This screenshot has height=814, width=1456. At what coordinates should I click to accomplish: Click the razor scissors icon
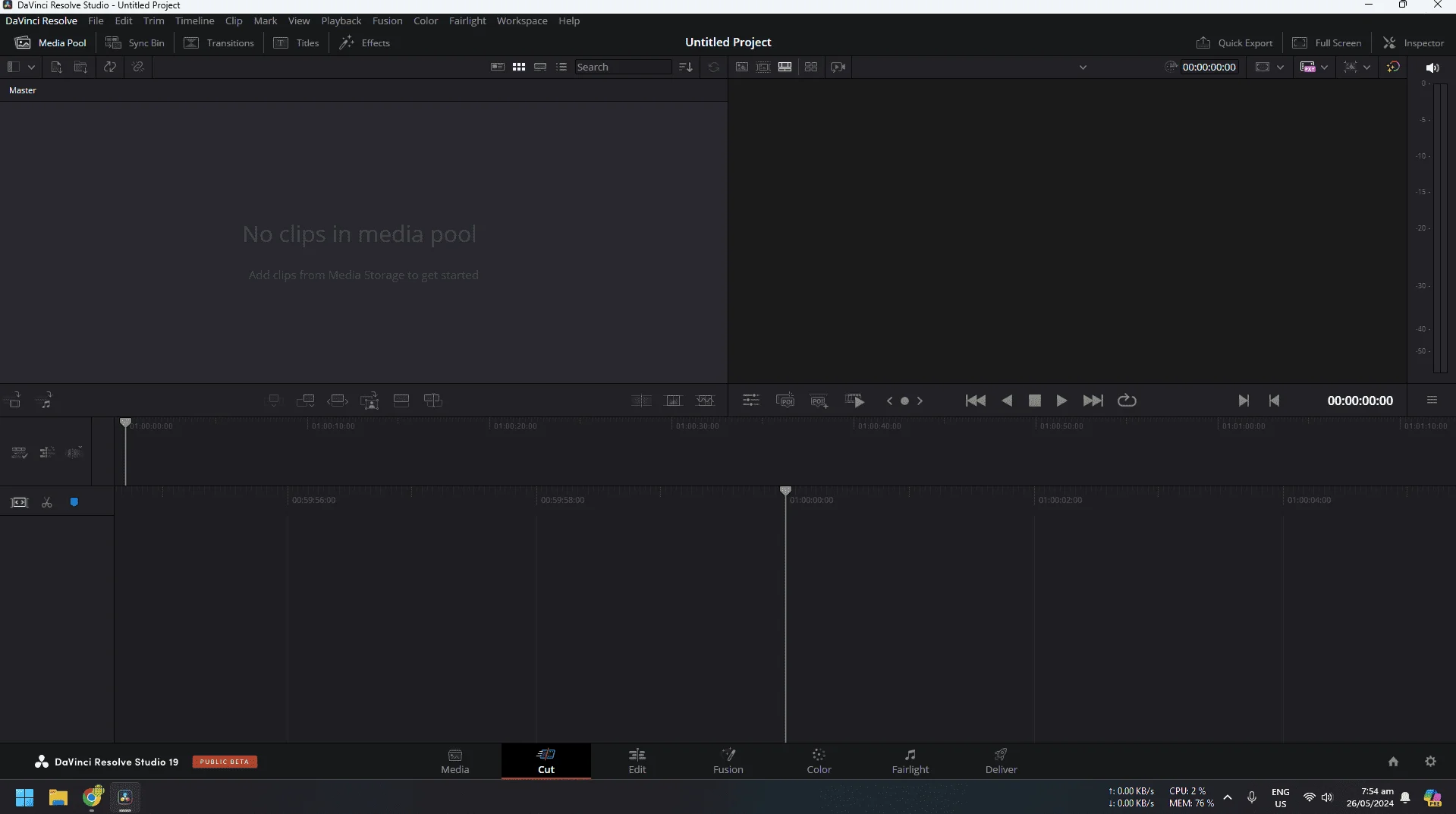[47, 502]
